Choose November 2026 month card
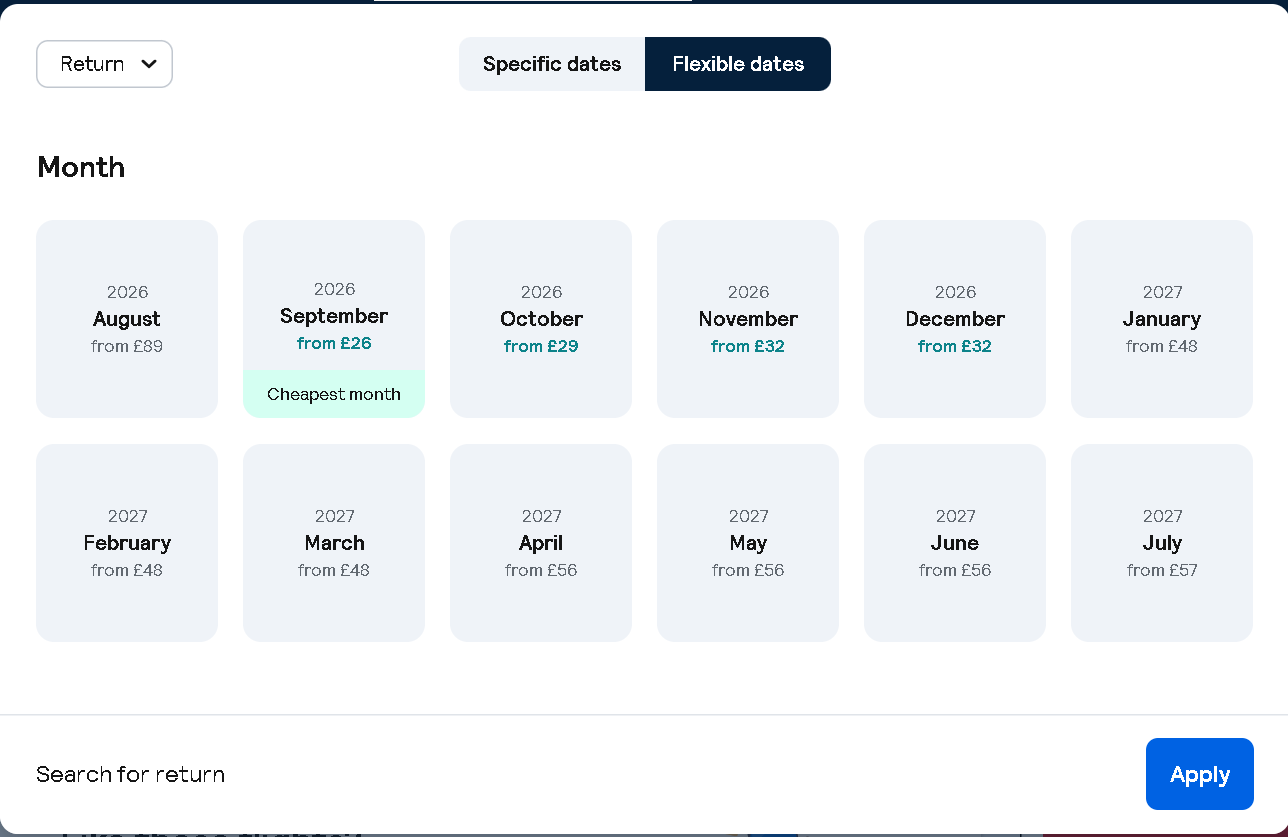The width and height of the screenshot is (1288, 837). coord(748,319)
